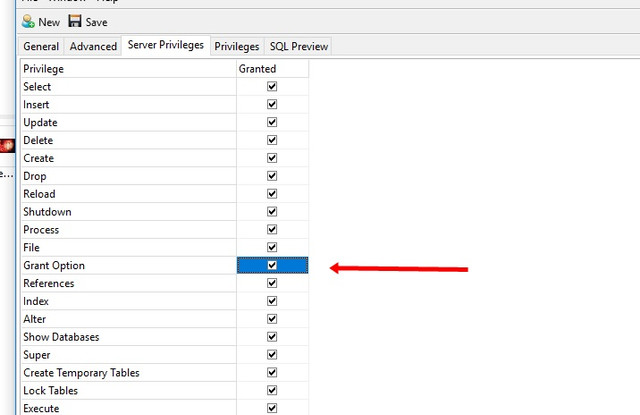Uncheck the File privilege checkbox
Screen dimensions: 640x415
(x=272, y=247)
